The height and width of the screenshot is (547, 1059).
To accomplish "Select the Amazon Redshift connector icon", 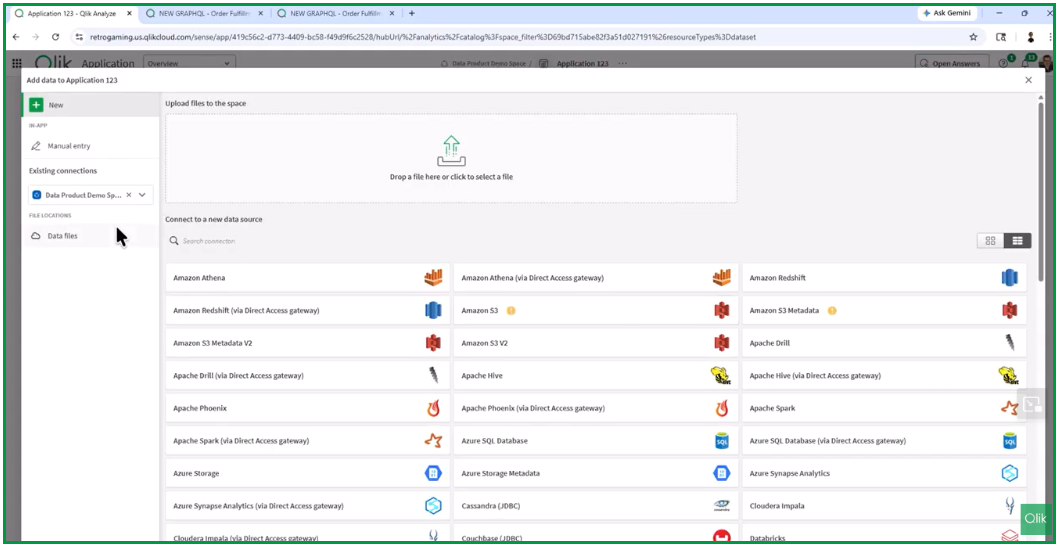I will 1009,278.
